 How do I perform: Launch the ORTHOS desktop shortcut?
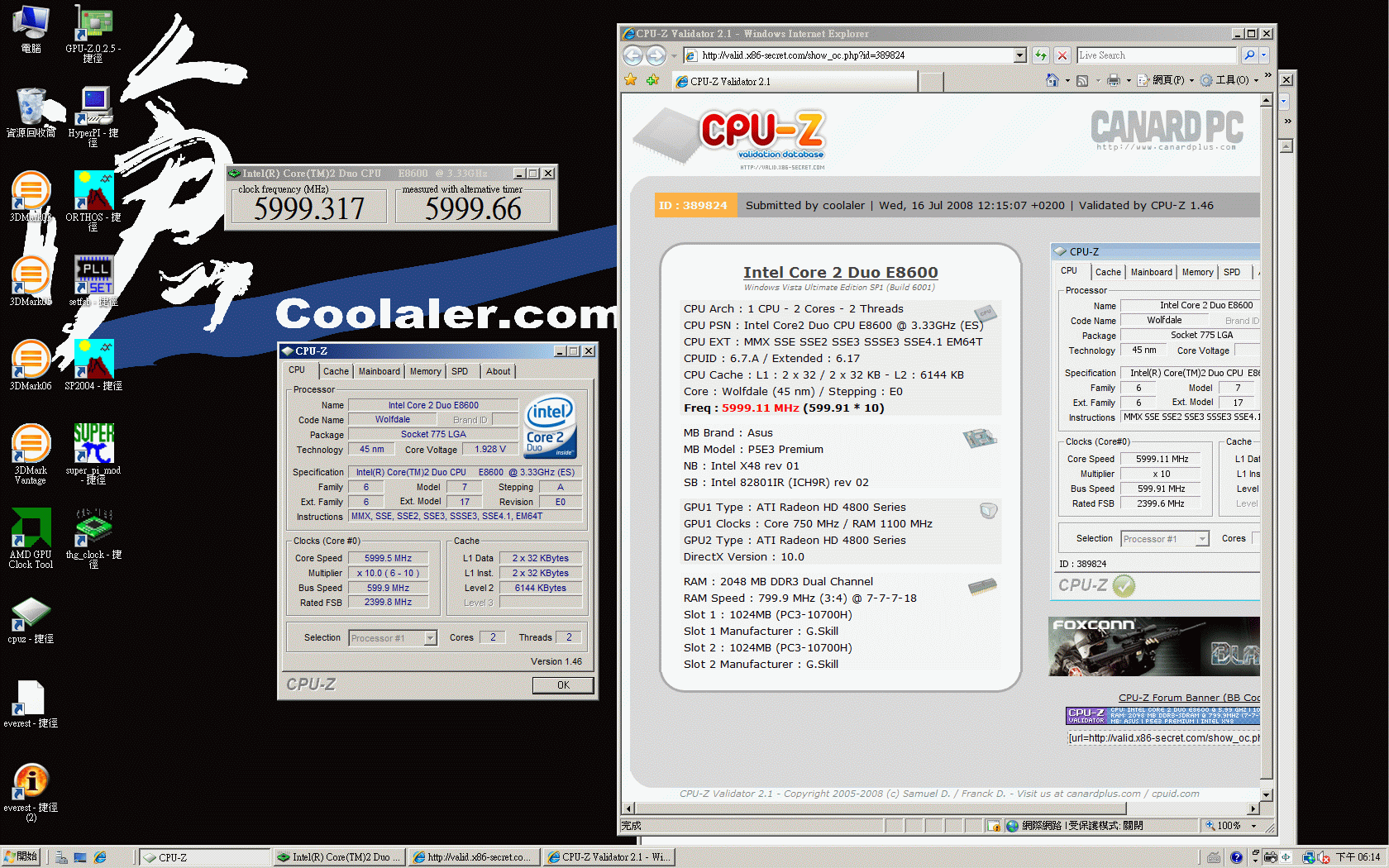pyautogui.click(x=93, y=201)
